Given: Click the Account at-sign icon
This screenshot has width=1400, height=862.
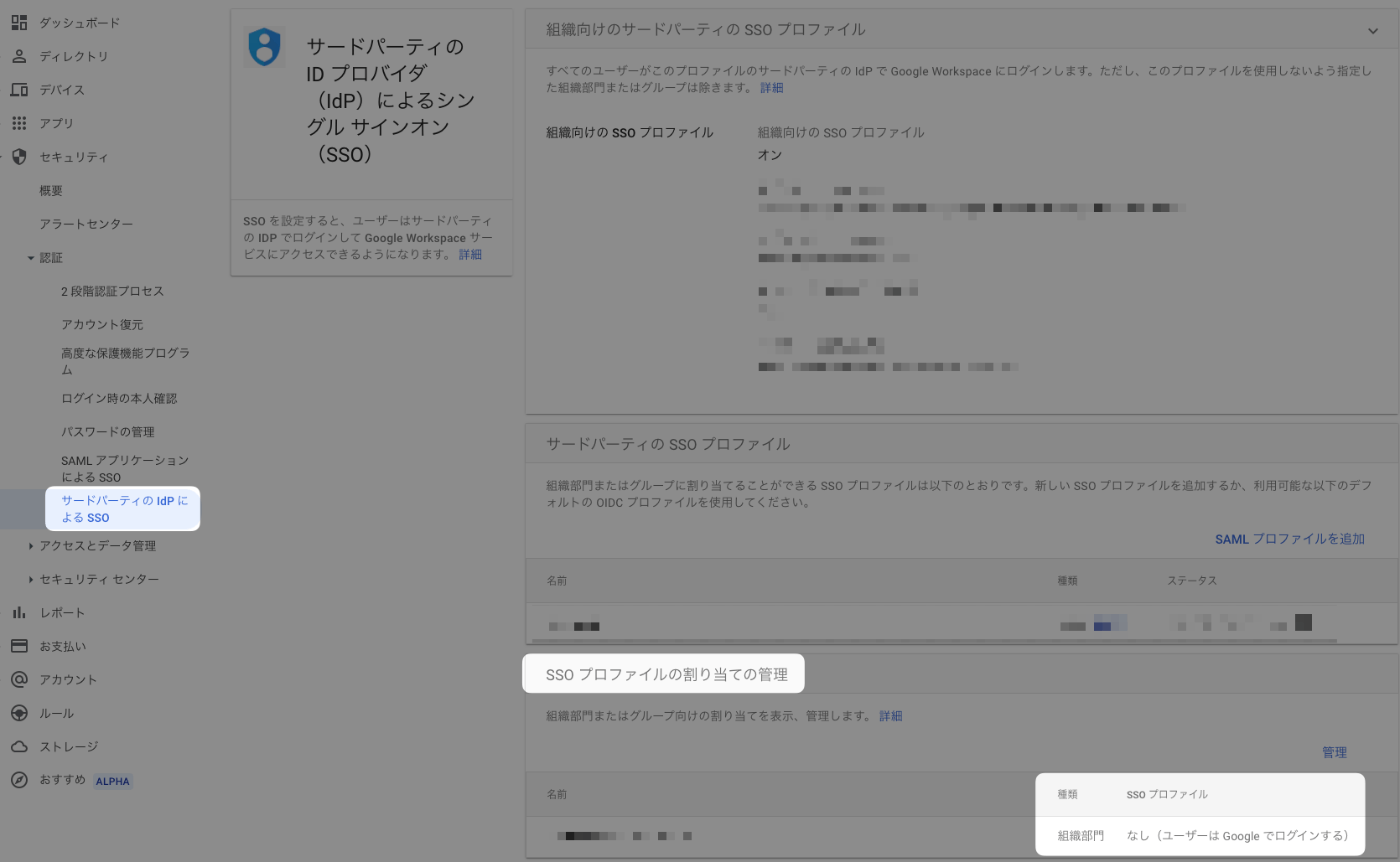Looking at the screenshot, I should click(19, 679).
